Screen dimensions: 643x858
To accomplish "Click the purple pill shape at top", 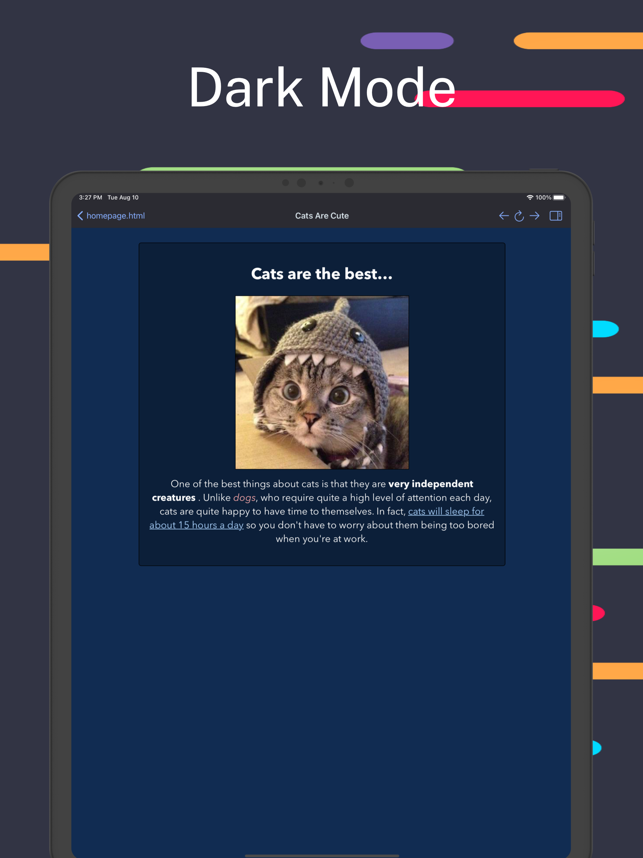I will point(407,40).
